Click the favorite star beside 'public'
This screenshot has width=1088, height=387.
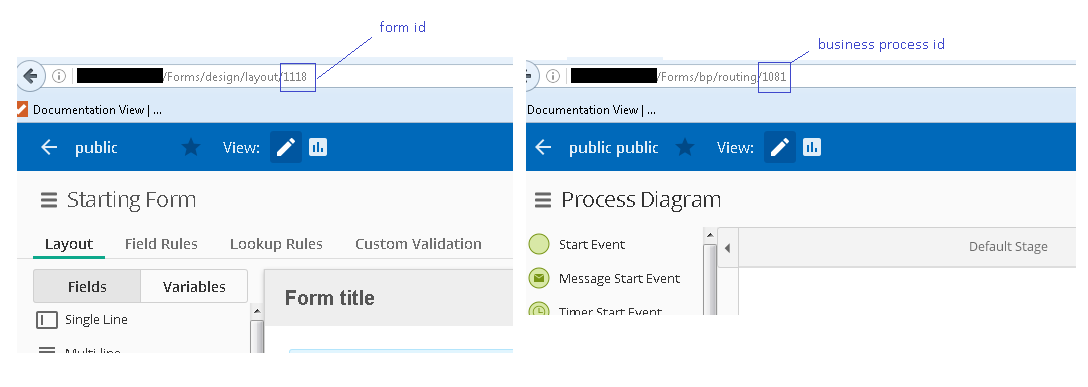click(191, 147)
